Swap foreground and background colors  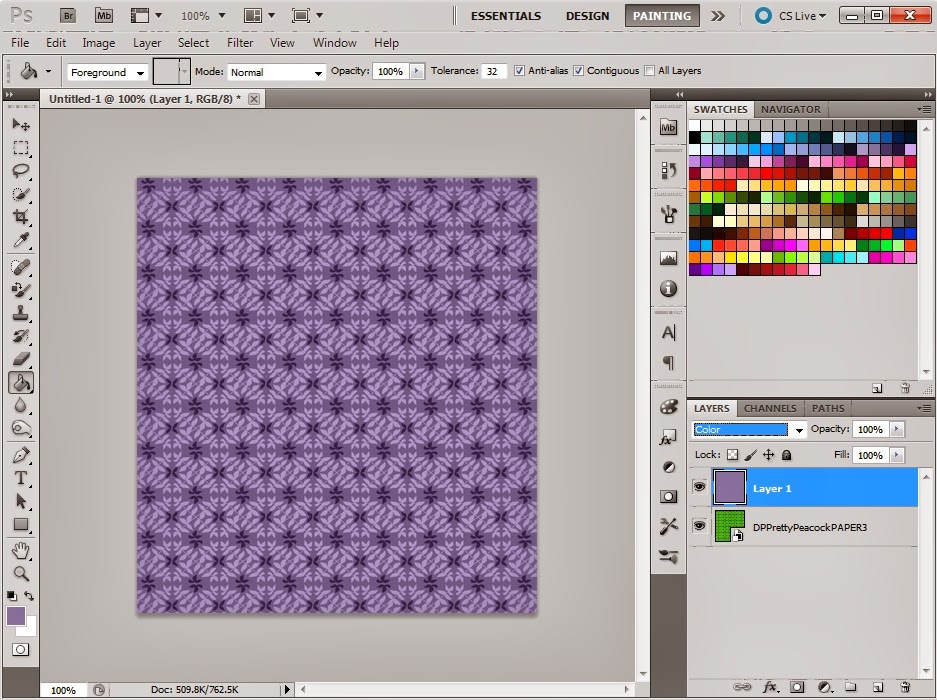[x=29, y=595]
